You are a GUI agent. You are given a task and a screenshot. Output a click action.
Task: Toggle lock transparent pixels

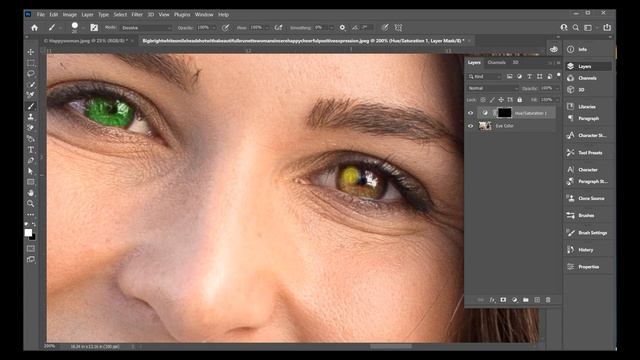[483, 100]
